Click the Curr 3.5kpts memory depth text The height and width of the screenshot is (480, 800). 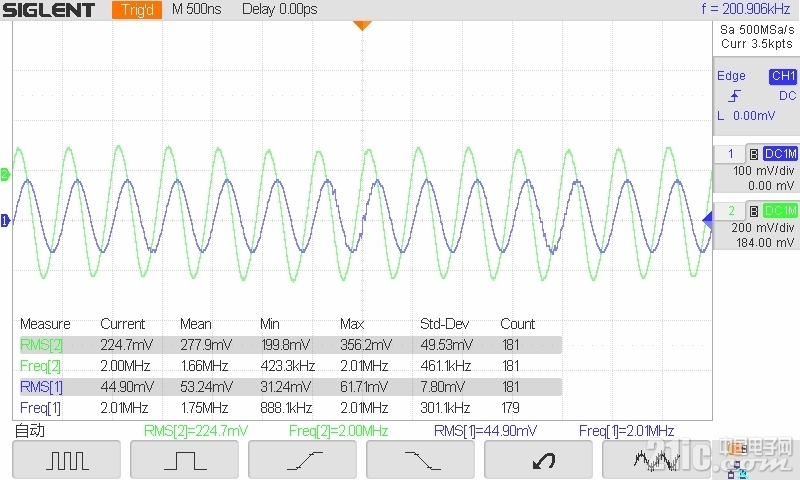tap(757, 44)
